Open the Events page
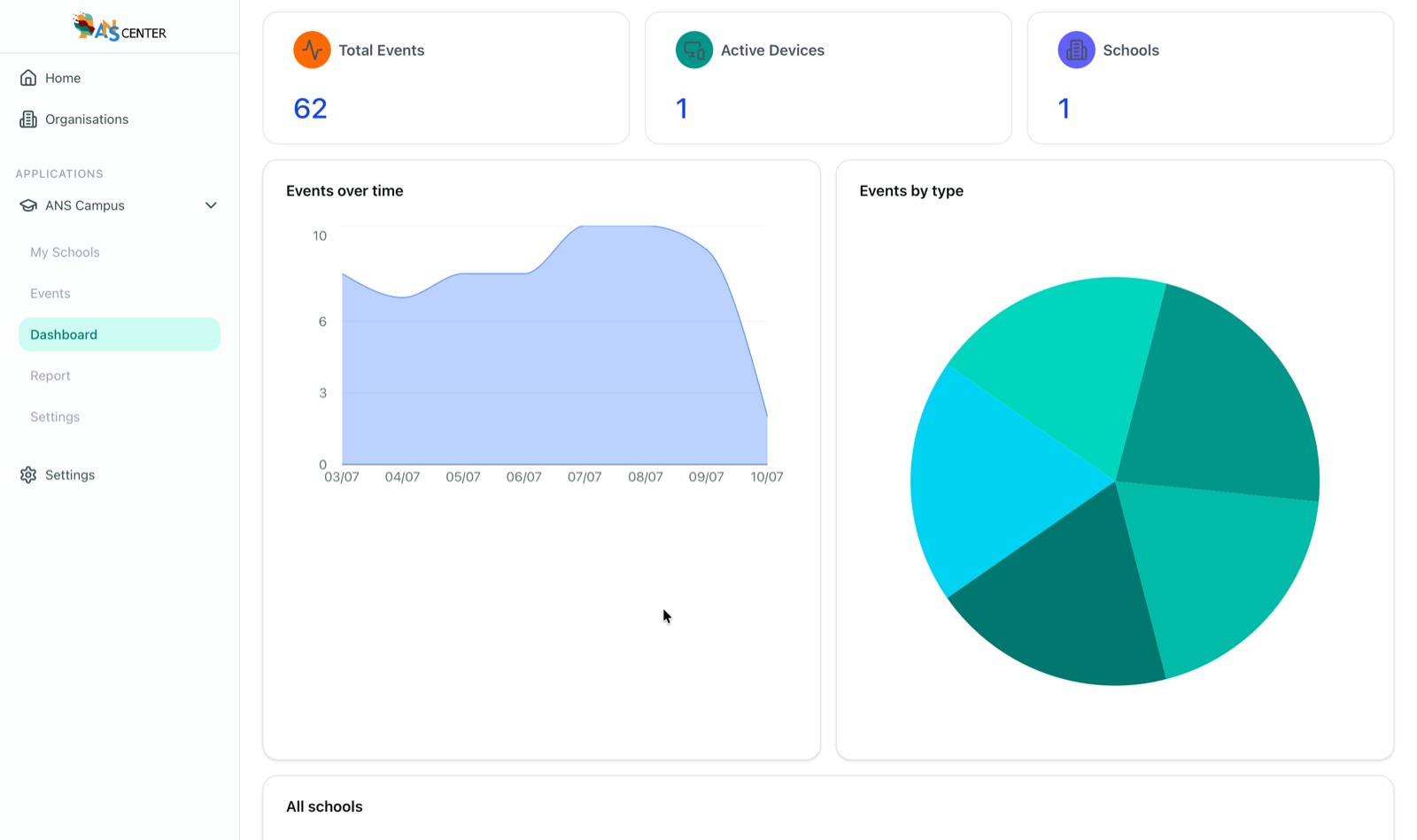This screenshot has width=1417, height=840. click(50, 294)
